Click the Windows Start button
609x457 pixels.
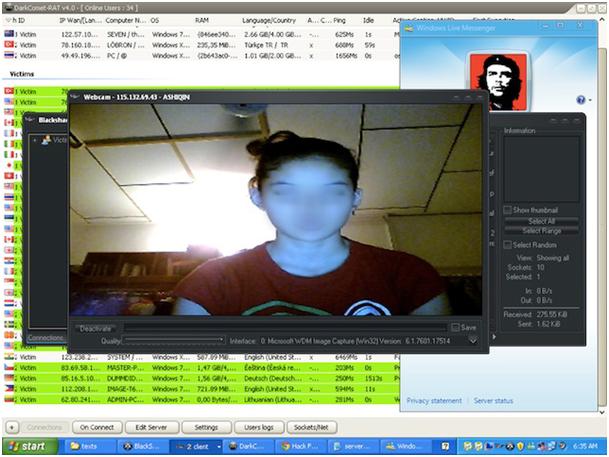point(25,446)
